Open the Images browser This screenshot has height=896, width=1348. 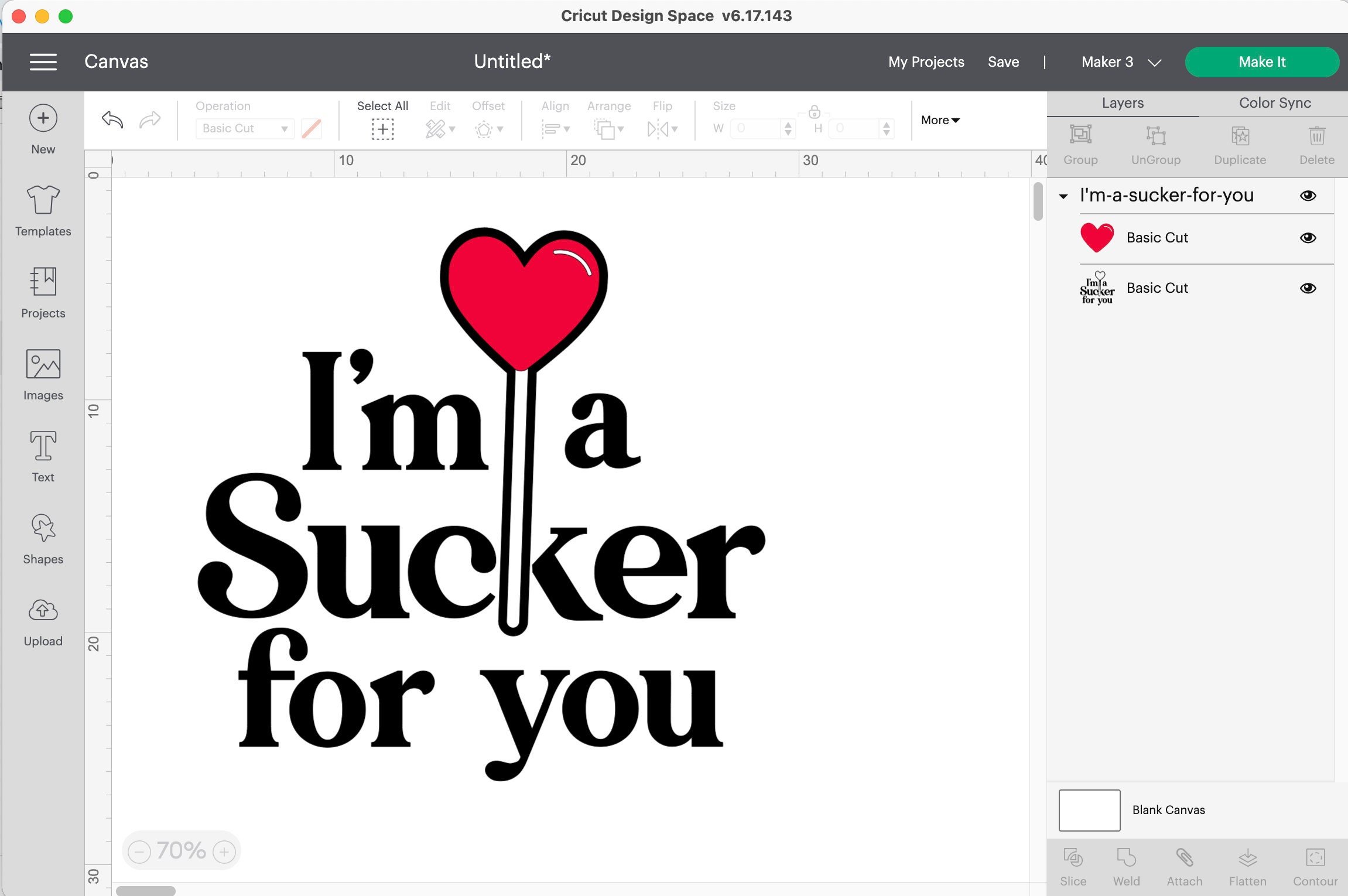pos(42,372)
